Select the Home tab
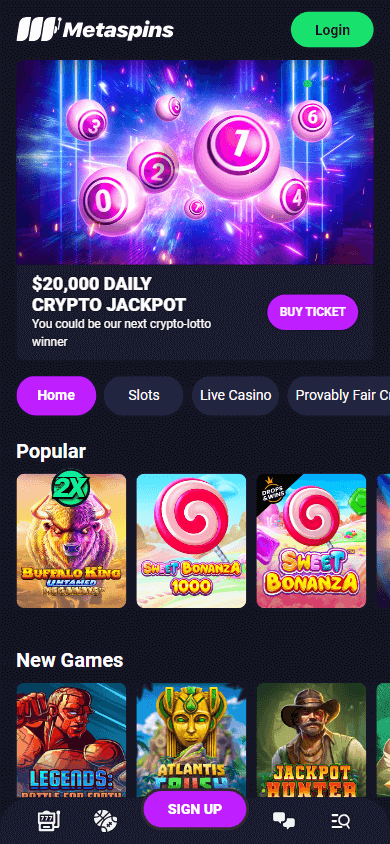The image size is (390, 844). (56, 396)
